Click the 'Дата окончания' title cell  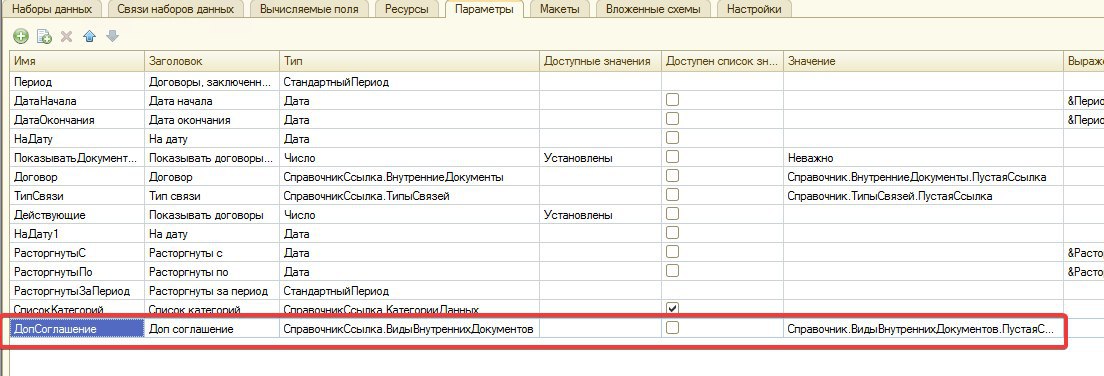click(x=212, y=120)
